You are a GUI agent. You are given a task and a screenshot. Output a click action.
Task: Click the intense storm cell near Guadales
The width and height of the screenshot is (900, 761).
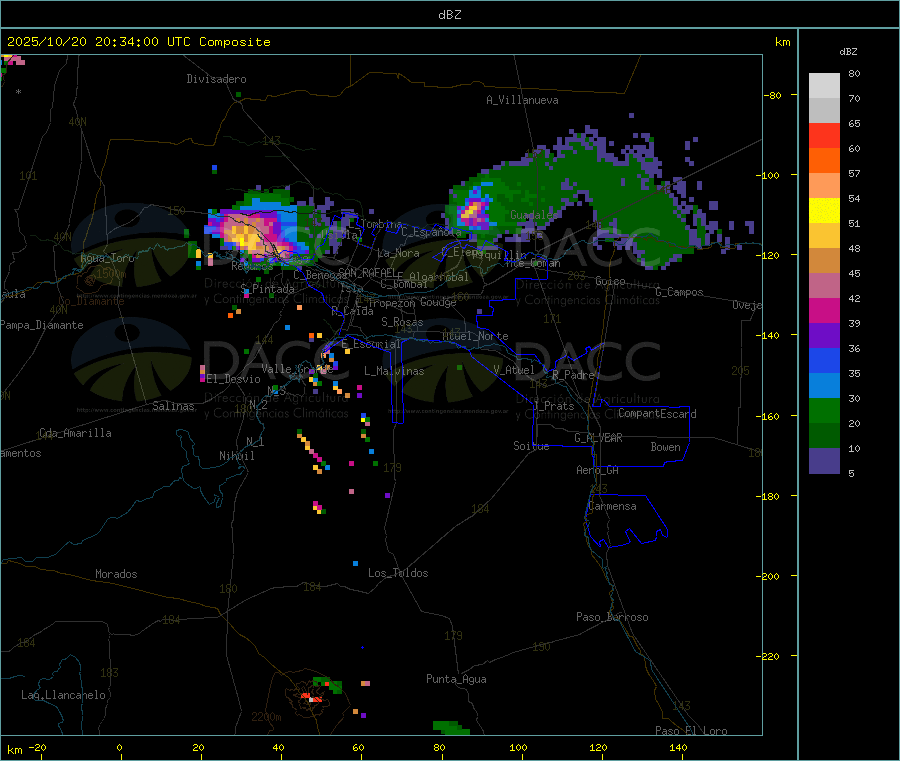473,211
